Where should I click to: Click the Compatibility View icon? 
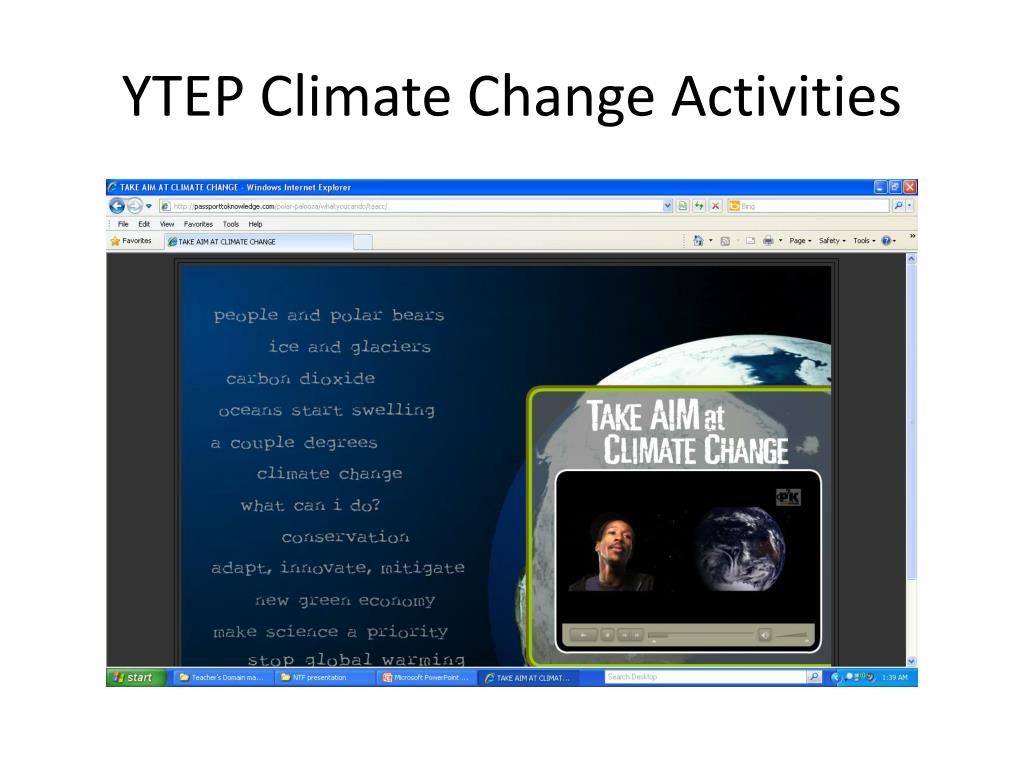682,206
